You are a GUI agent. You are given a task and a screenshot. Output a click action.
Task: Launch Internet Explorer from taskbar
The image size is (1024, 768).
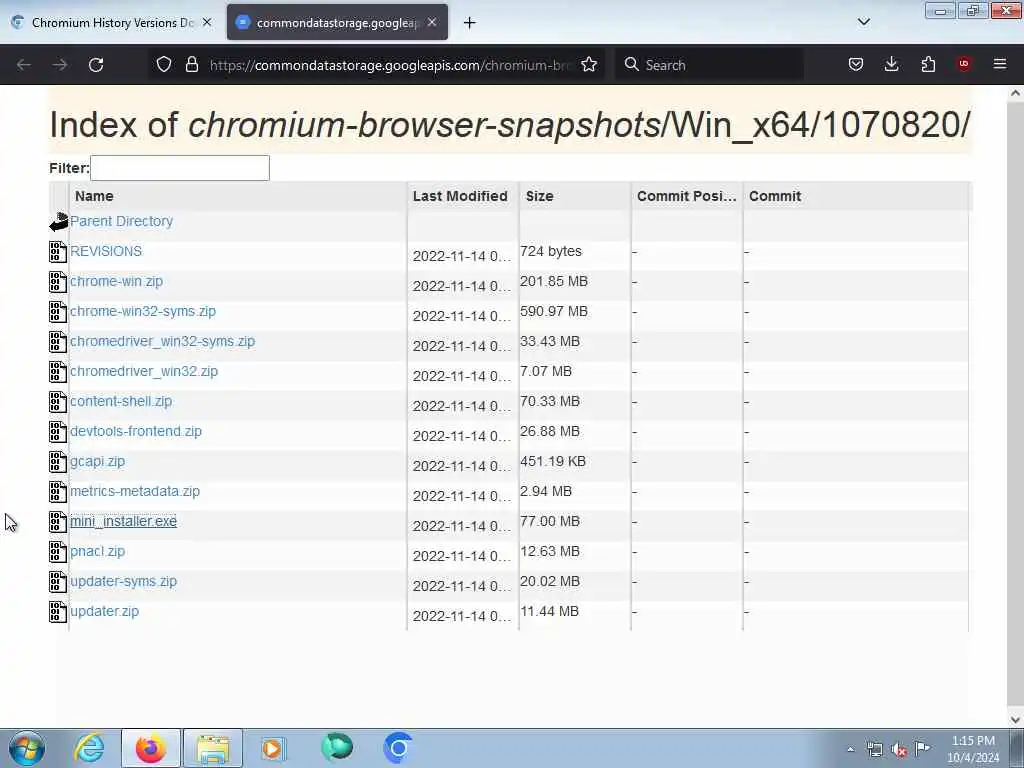[89, 748]
